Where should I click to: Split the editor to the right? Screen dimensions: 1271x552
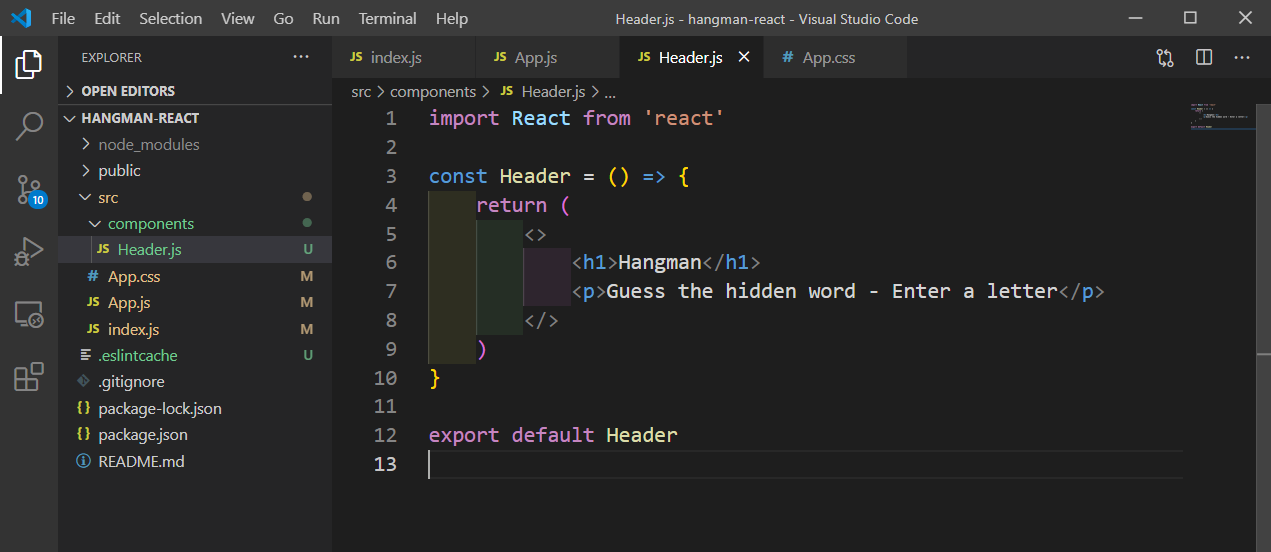tap(1204, 58)
